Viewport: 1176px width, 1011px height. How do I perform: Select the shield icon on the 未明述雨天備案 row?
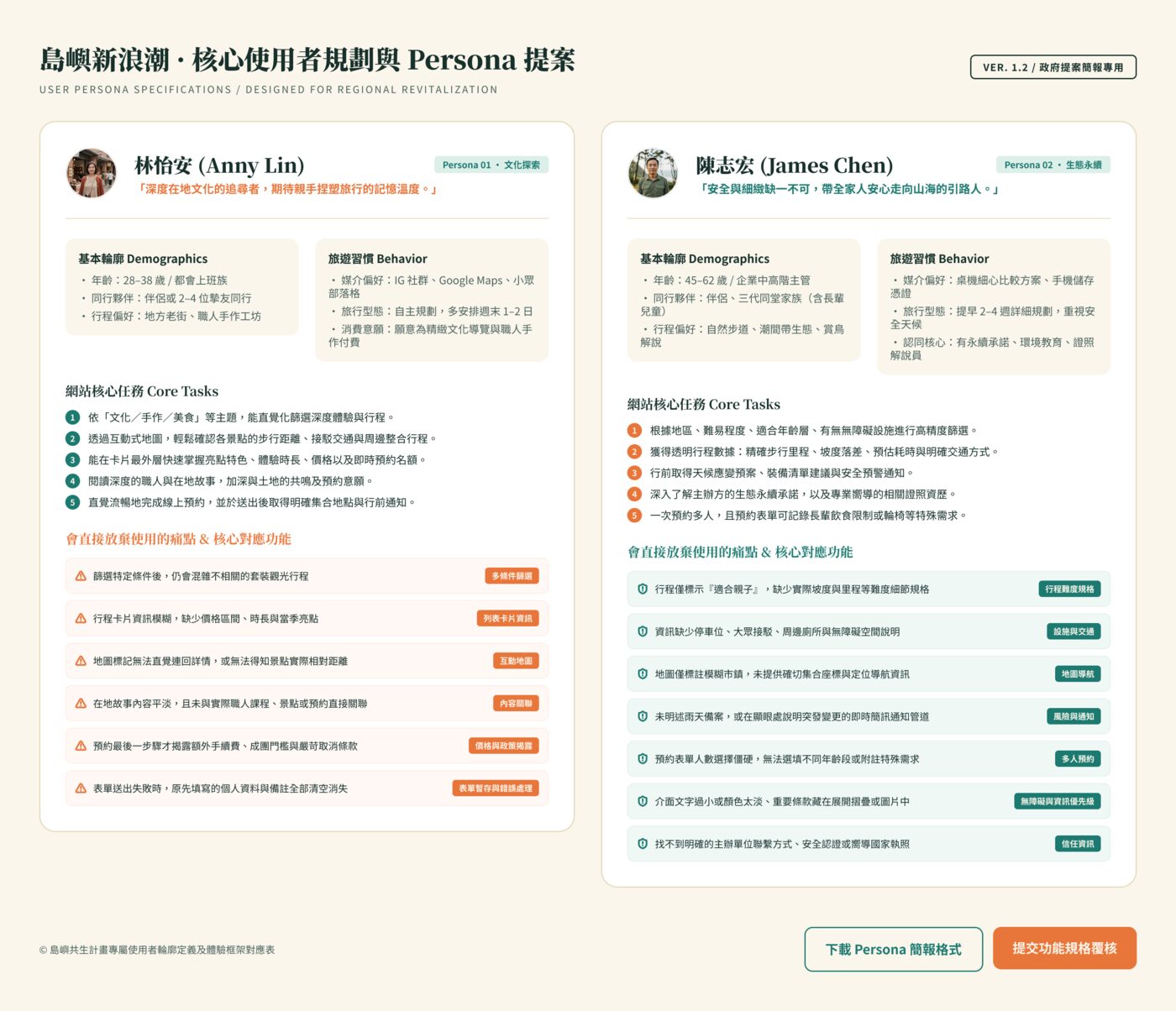point(643,716)
